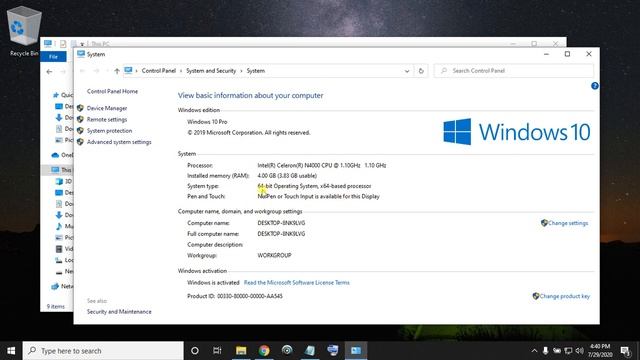Open Security and Maintenance link
640x360 pixels.
(119, 312)
